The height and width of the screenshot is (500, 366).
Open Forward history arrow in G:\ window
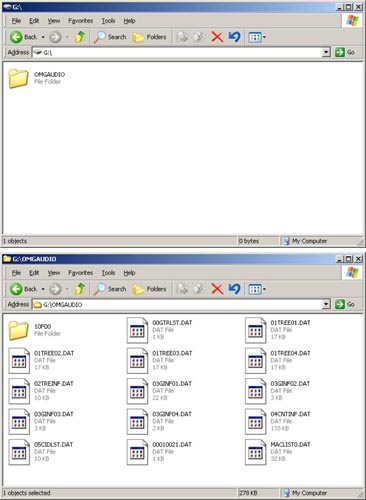[67, 37]
